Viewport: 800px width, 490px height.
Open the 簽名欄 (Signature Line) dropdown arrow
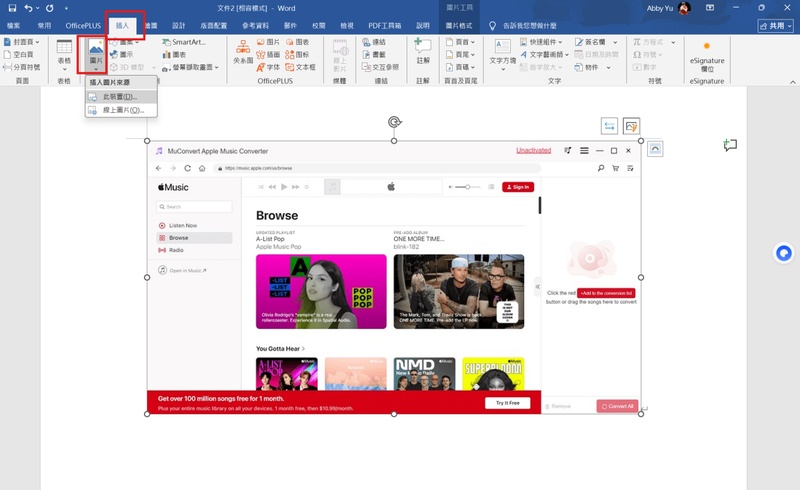pyautogui.click(x=615, y=42)
